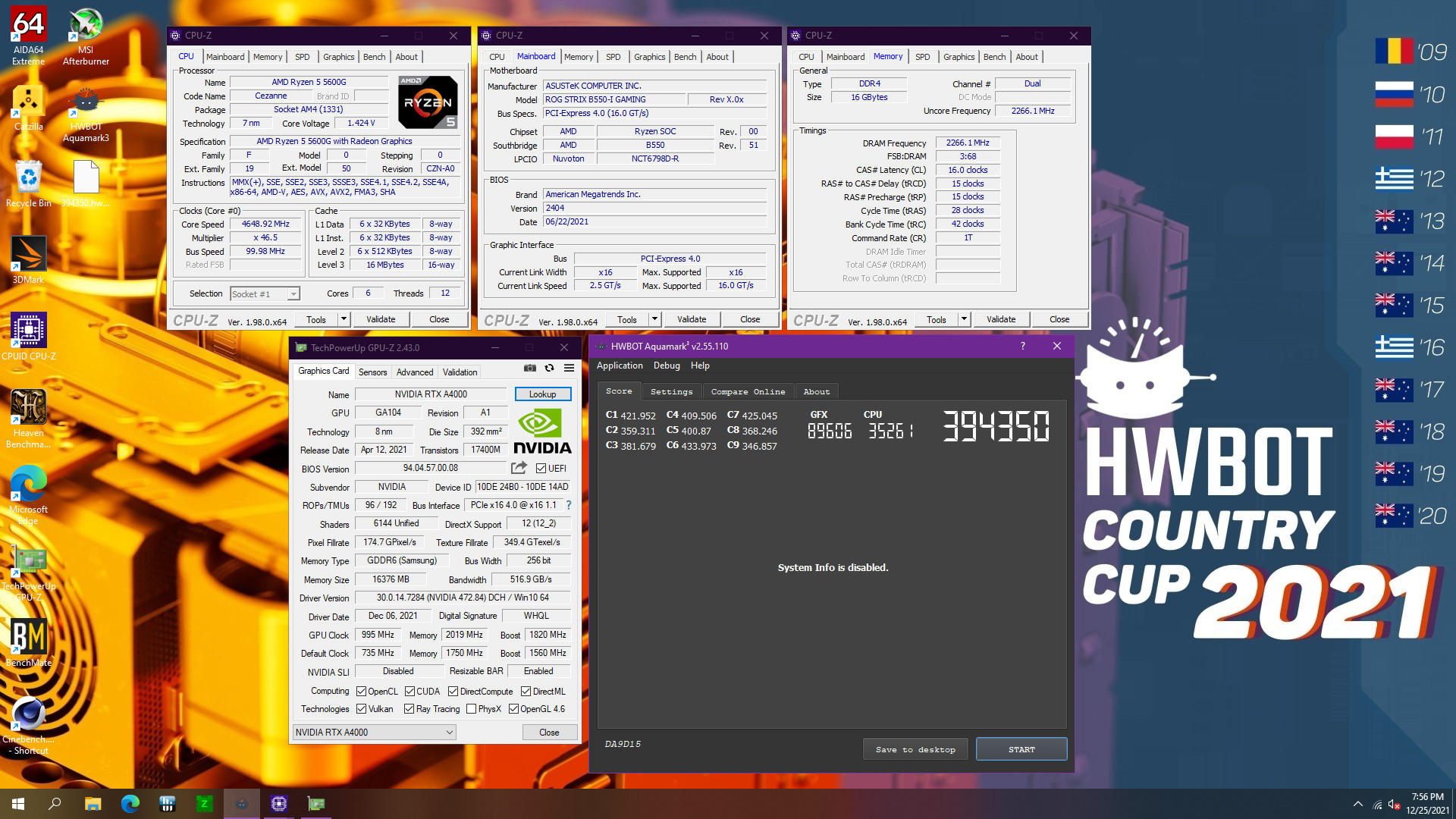Open the Advanced tab in GPU-Z
Screen dimensions: 1456x819
click(415, 372)
